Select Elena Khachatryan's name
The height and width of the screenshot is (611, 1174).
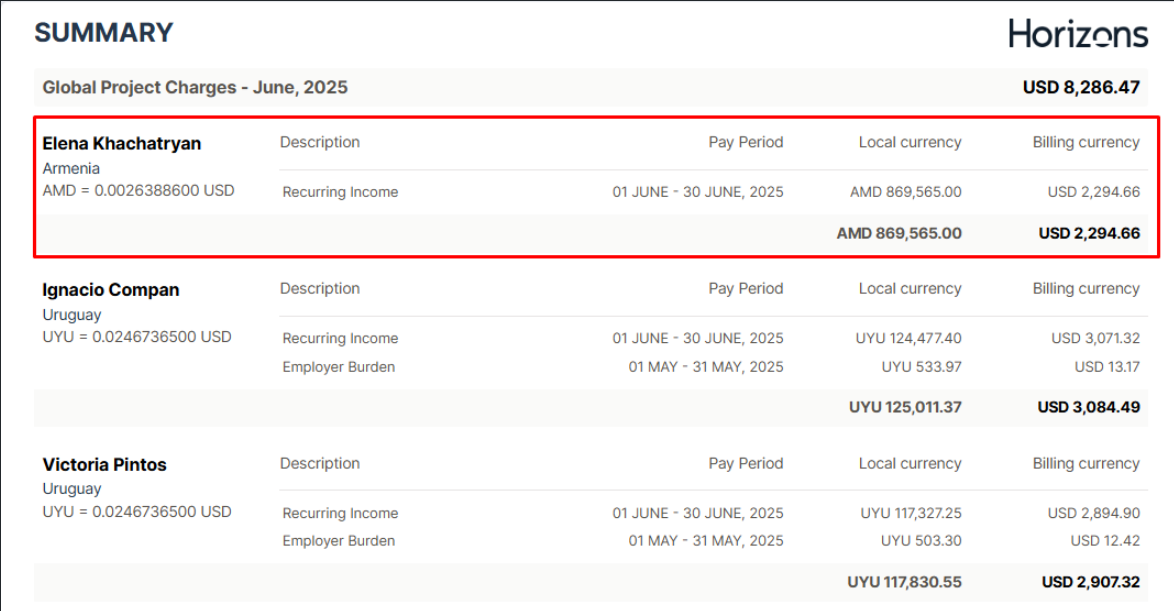point(121,144)
